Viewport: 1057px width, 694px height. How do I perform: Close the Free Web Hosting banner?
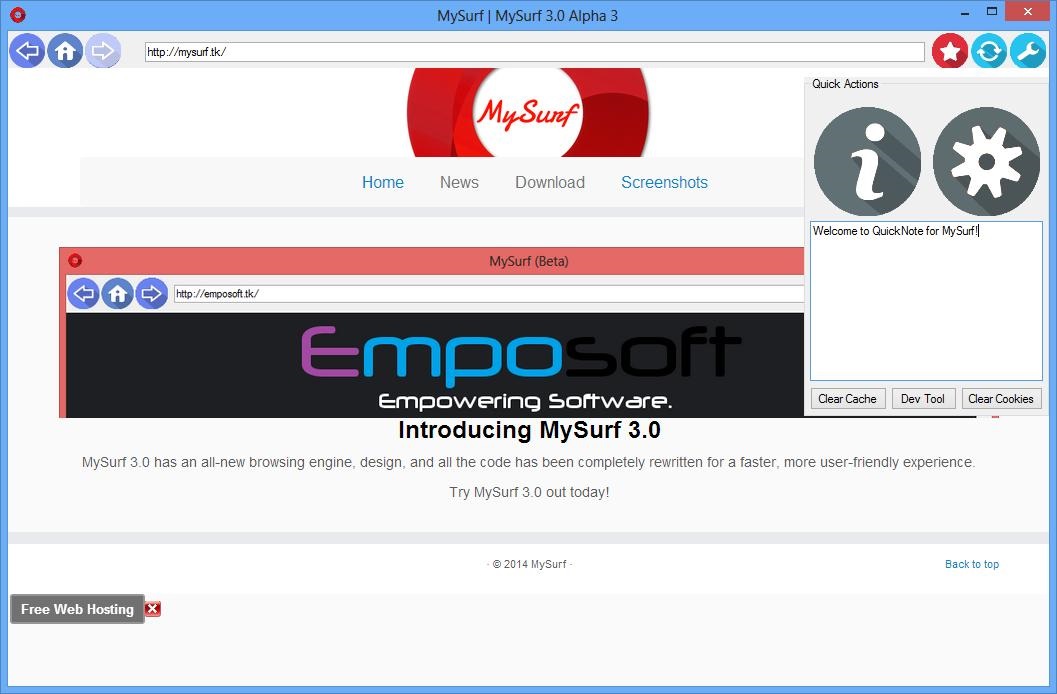(x=153, y=609)
